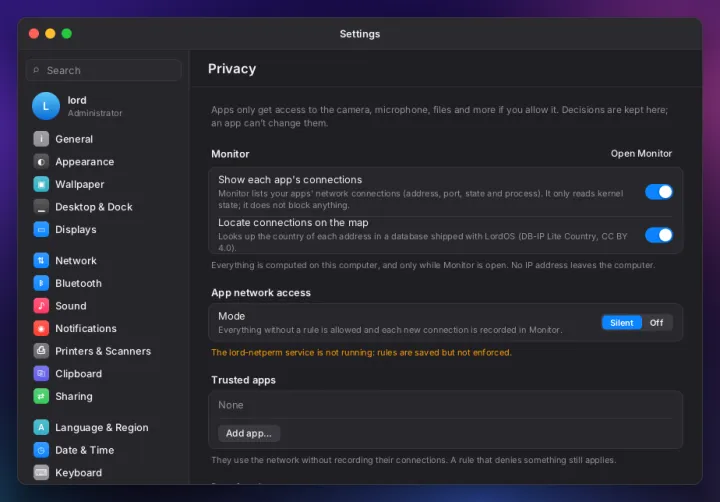720x502 pixels.
Task: Click the Add app... button
Action: pos(248,433)
